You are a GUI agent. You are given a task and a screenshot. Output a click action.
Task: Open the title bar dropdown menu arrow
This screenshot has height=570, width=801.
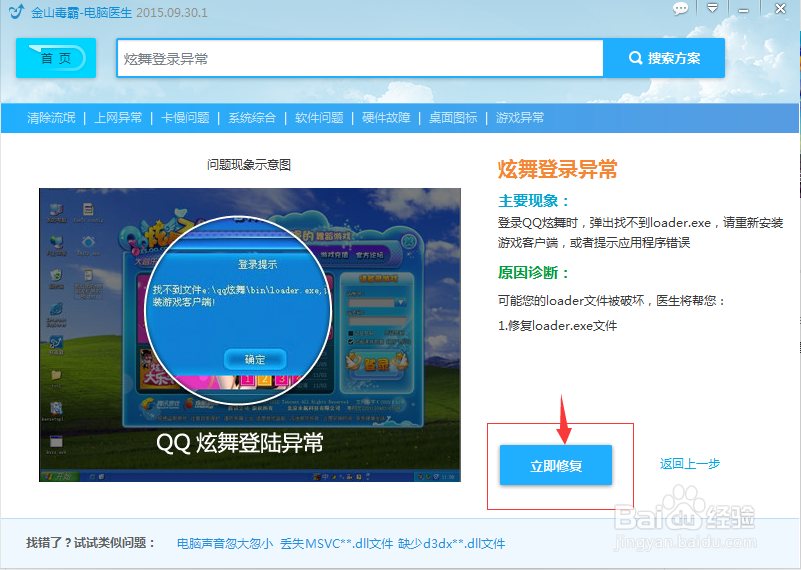(x=712, y=8)
